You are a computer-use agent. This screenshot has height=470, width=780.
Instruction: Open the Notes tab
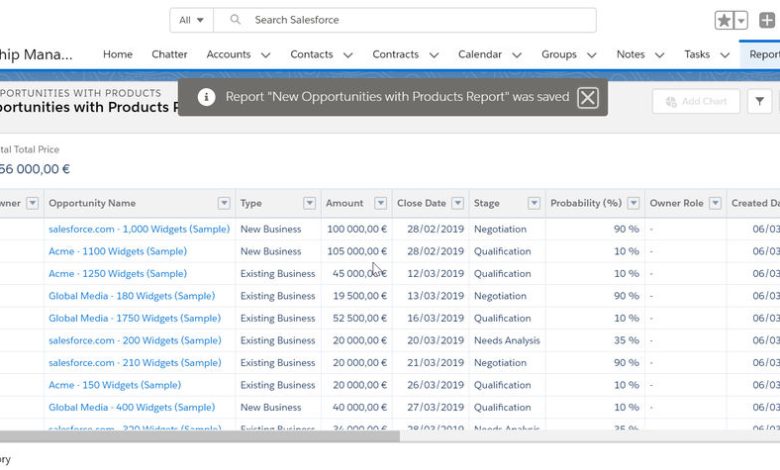630,54
